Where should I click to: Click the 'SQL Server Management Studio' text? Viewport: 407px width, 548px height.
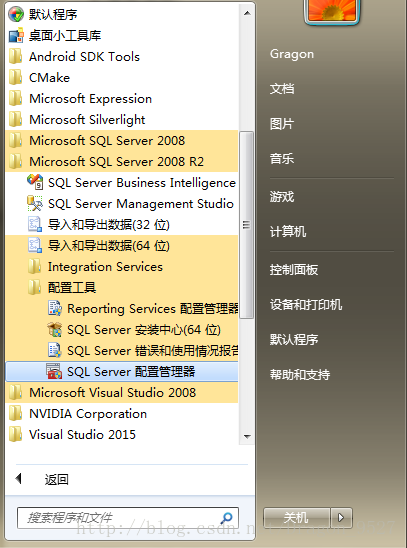(x=141, y=203)
